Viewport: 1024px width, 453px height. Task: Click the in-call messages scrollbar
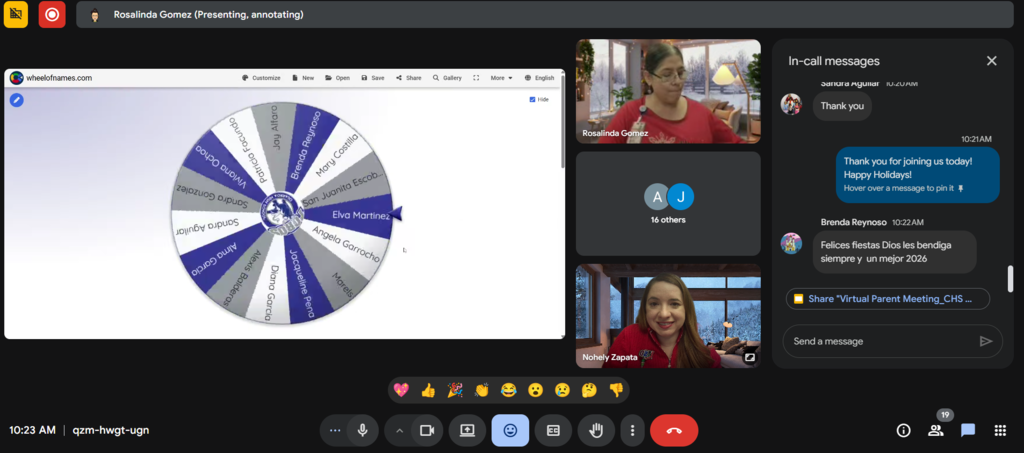(1009, 278)
